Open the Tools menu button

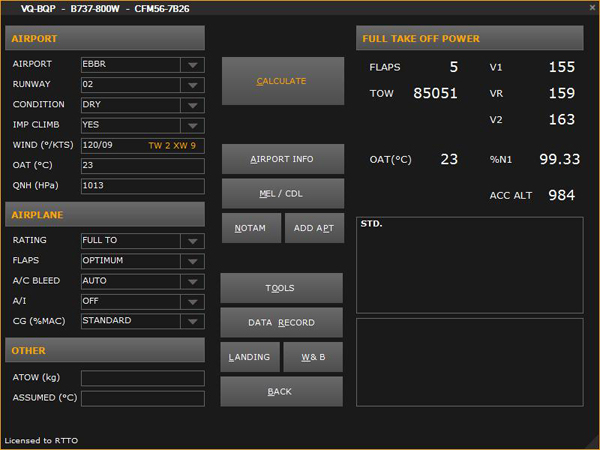click(x=281, y=288)
